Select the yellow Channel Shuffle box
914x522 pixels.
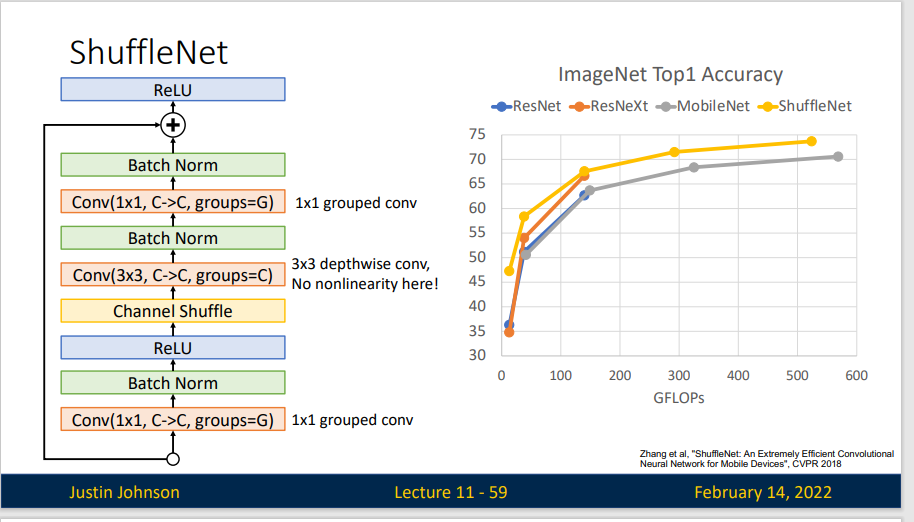pos(173,311)
